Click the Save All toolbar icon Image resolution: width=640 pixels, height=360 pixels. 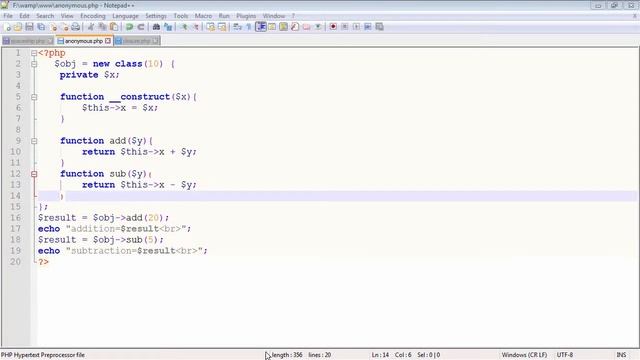coord(41,27)
